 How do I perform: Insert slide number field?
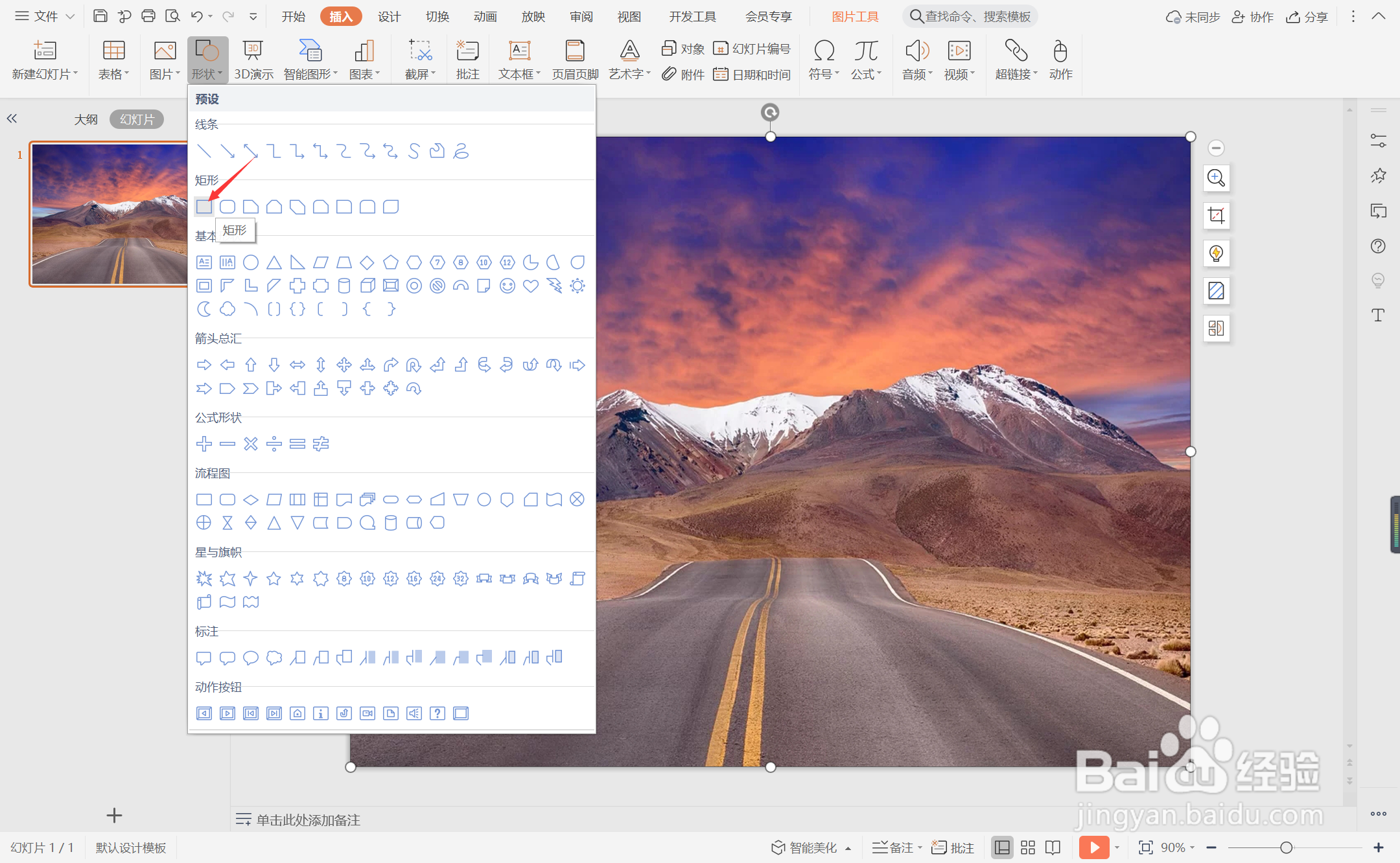[752, 49]
